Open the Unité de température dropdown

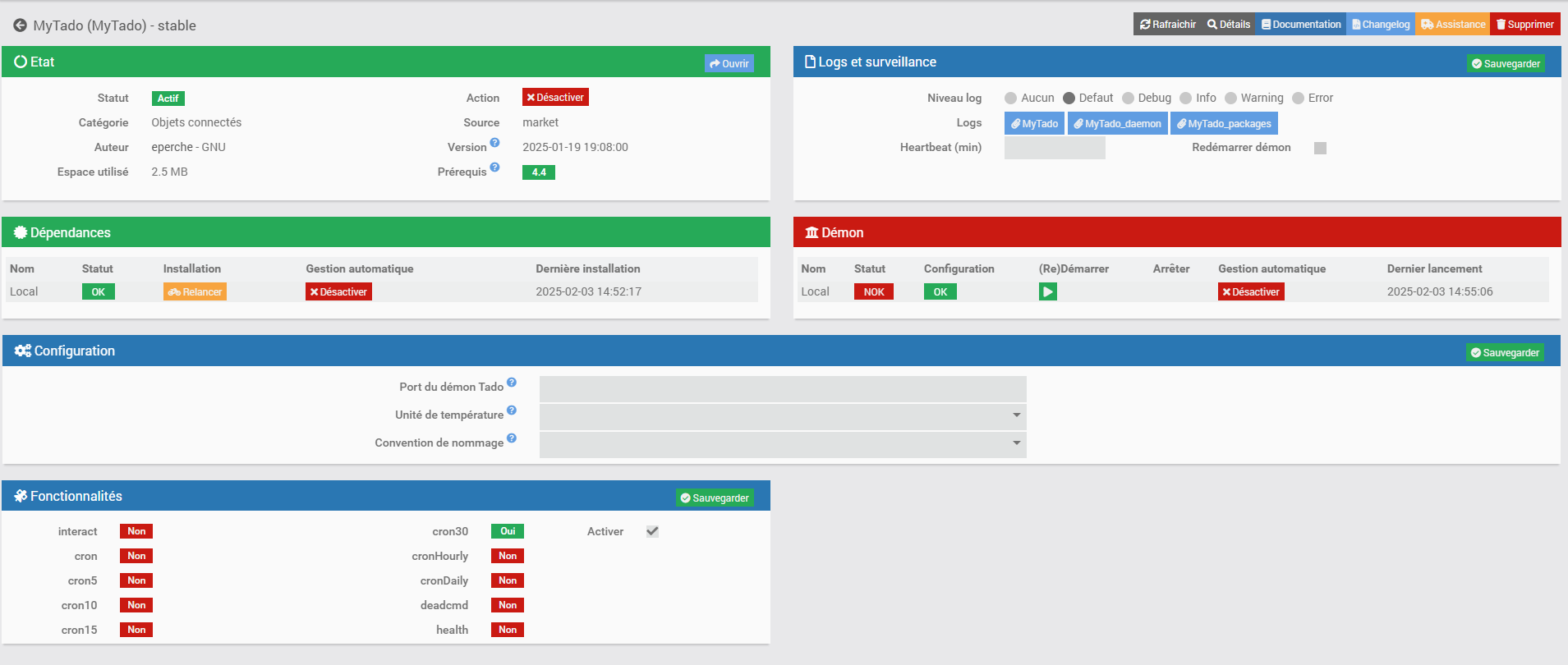(x=783, y=416)
